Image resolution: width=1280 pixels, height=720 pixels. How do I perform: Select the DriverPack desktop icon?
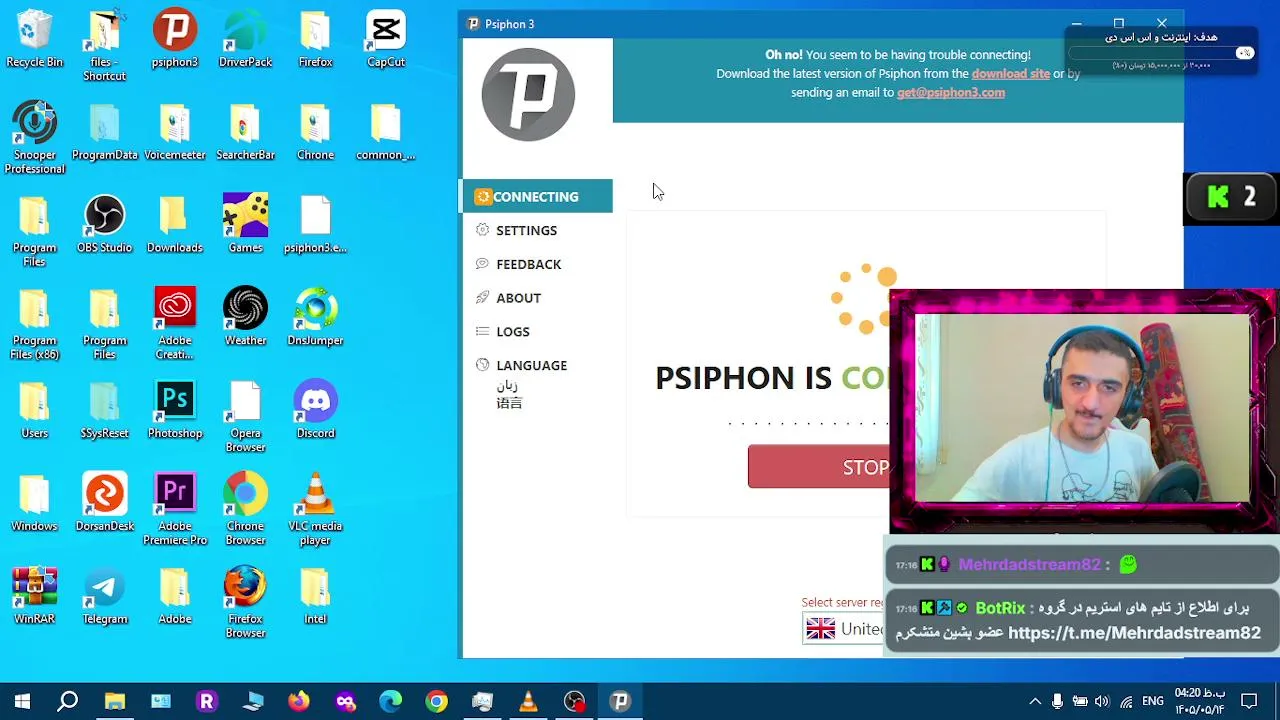245,40
